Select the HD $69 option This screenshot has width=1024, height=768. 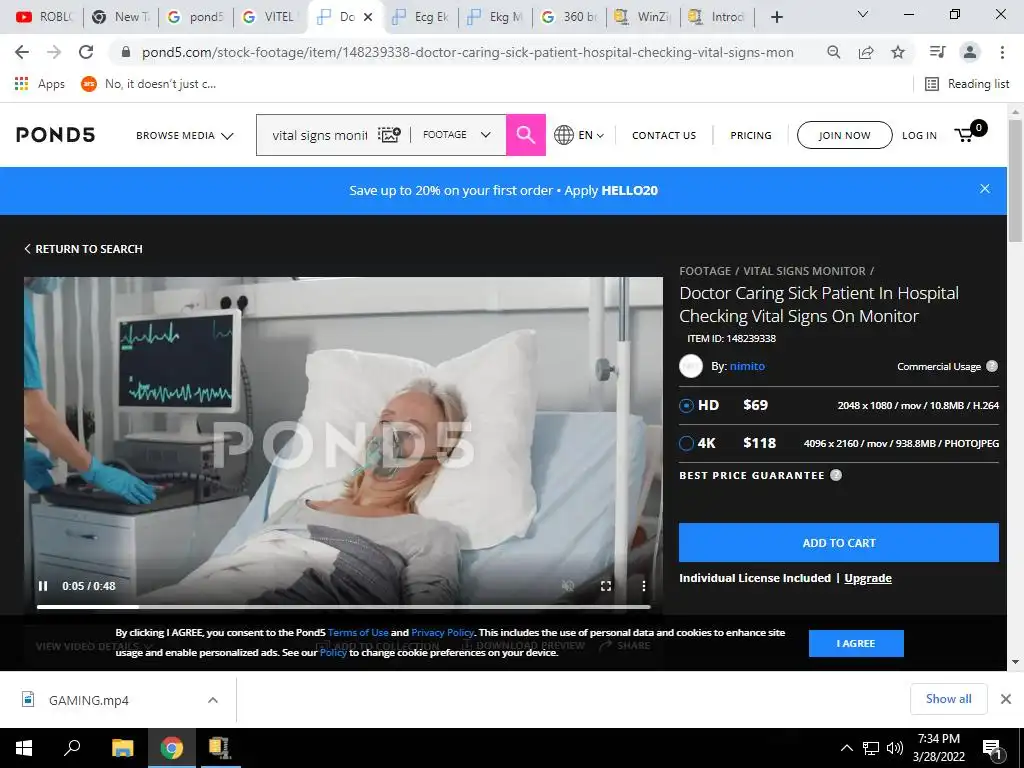pos(686,406)
